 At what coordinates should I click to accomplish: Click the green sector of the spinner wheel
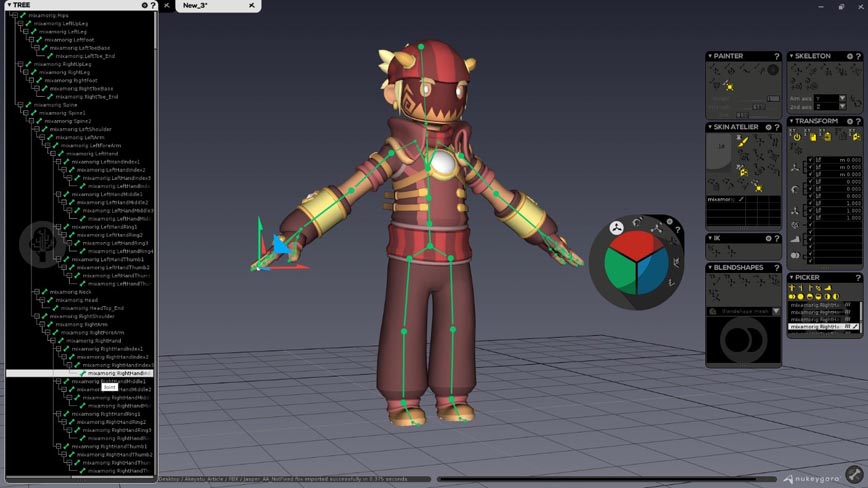[620, 271]
